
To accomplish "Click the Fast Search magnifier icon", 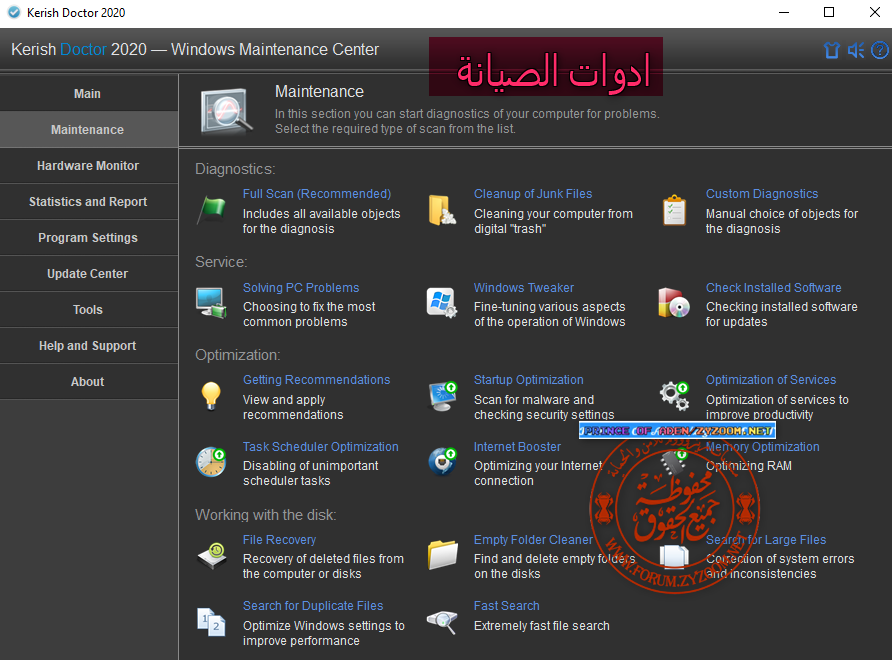I will click(x=442, y=622).
